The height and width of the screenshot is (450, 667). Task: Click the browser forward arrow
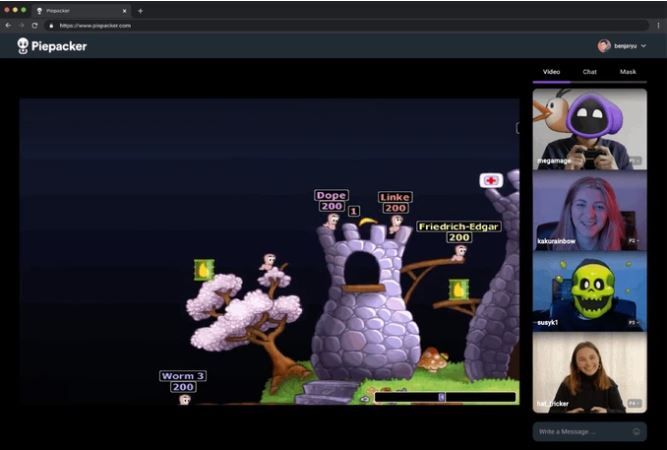point(21,26)
